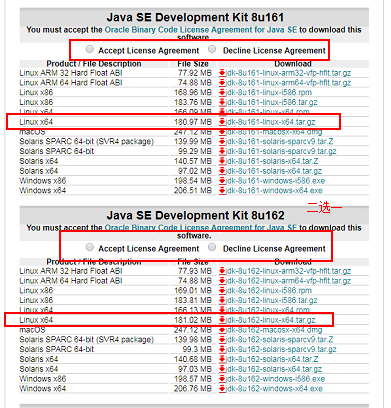Click Java SE Development Kit 8u162 heading
The width and height of the screenshot is (391, 408).
[x=195, y=215]
